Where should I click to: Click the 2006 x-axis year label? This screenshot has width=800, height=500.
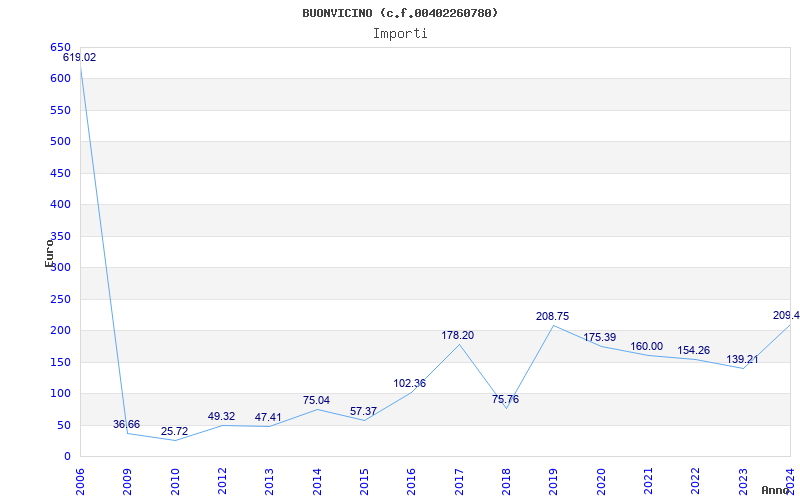pos(80,482)
